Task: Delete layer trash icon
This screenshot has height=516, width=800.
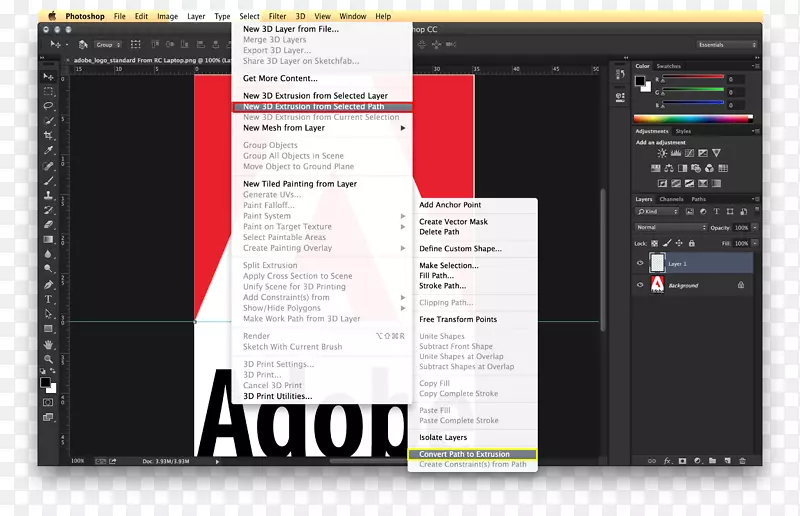Action: tap(742, 461)
